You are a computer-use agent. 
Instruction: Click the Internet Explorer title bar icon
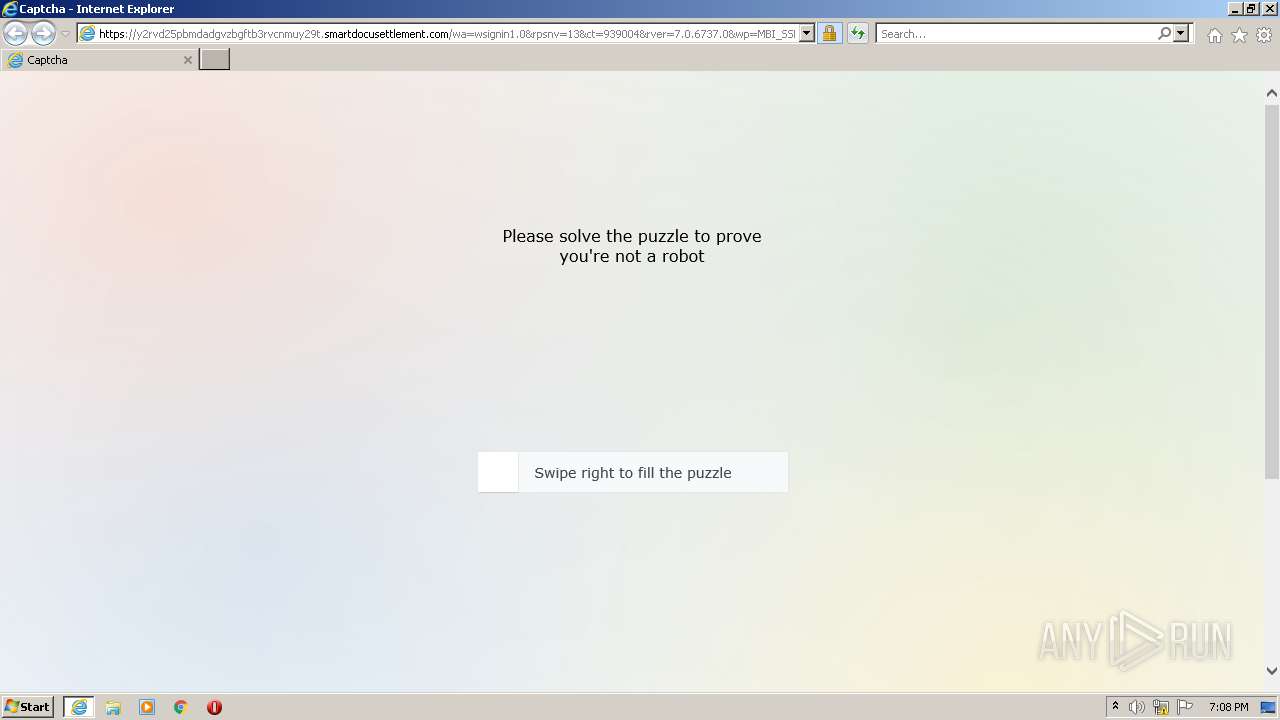[9, 9]
